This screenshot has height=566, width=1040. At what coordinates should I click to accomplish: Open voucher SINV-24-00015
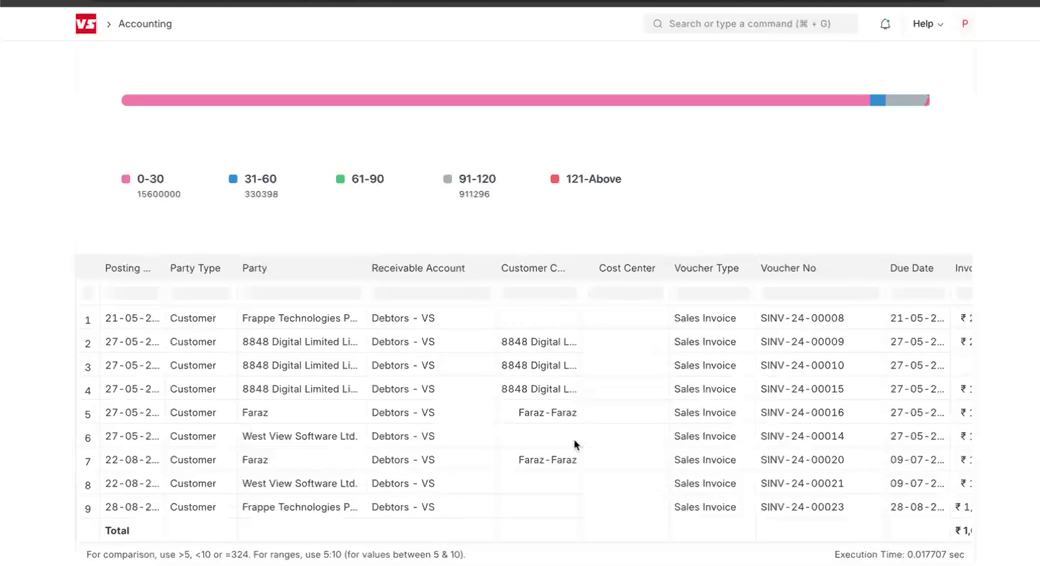pyautogui.click(x=802, y=389)
